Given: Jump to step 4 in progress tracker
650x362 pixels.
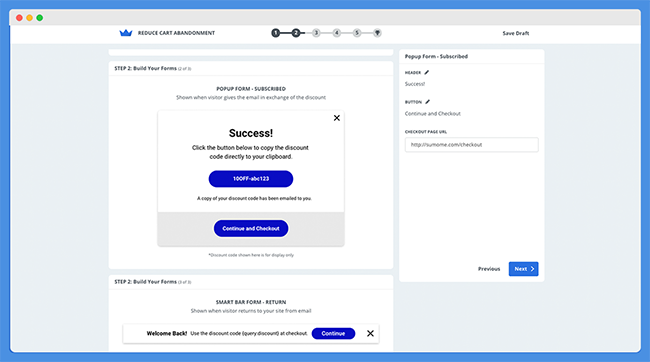Looking at the screenshot, I should pyautogui.click(x=337, y=33).
